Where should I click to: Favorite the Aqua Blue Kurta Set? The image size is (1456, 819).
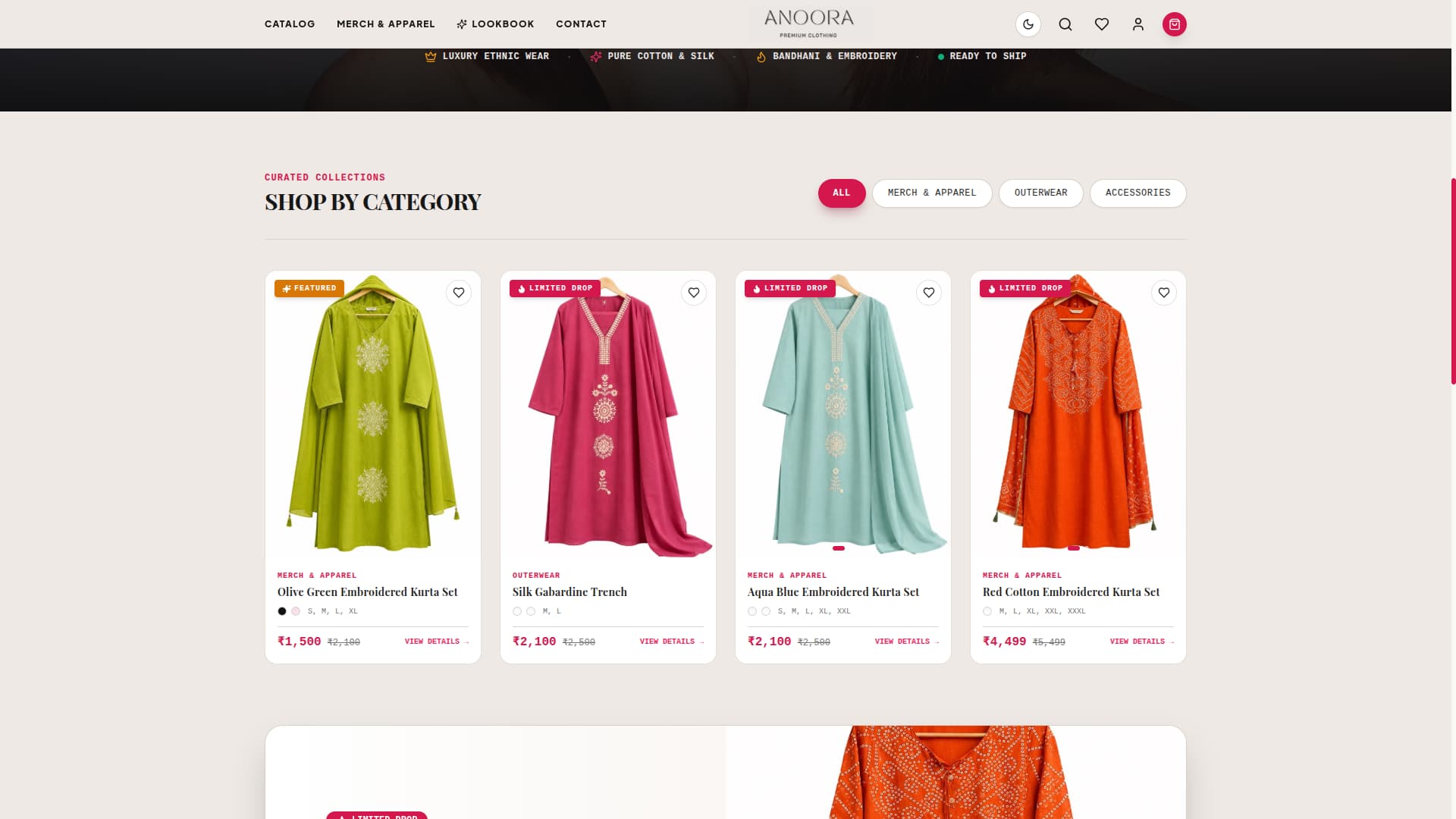coord(929,293)
